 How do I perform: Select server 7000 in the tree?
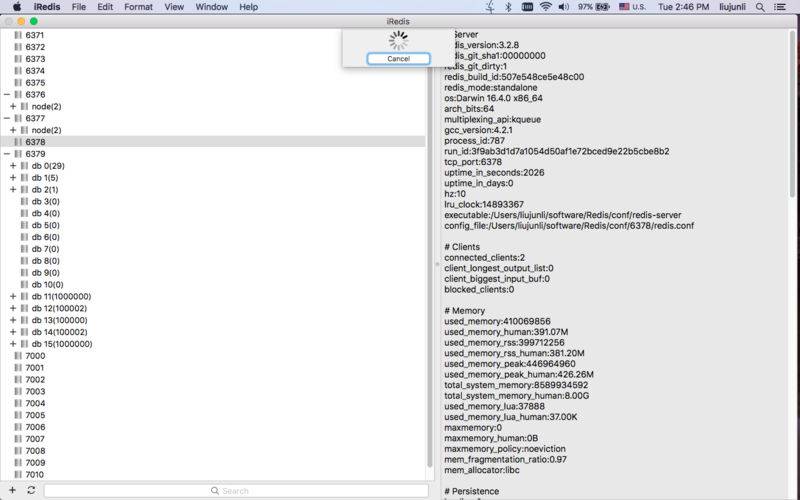(x=35, y=356)
